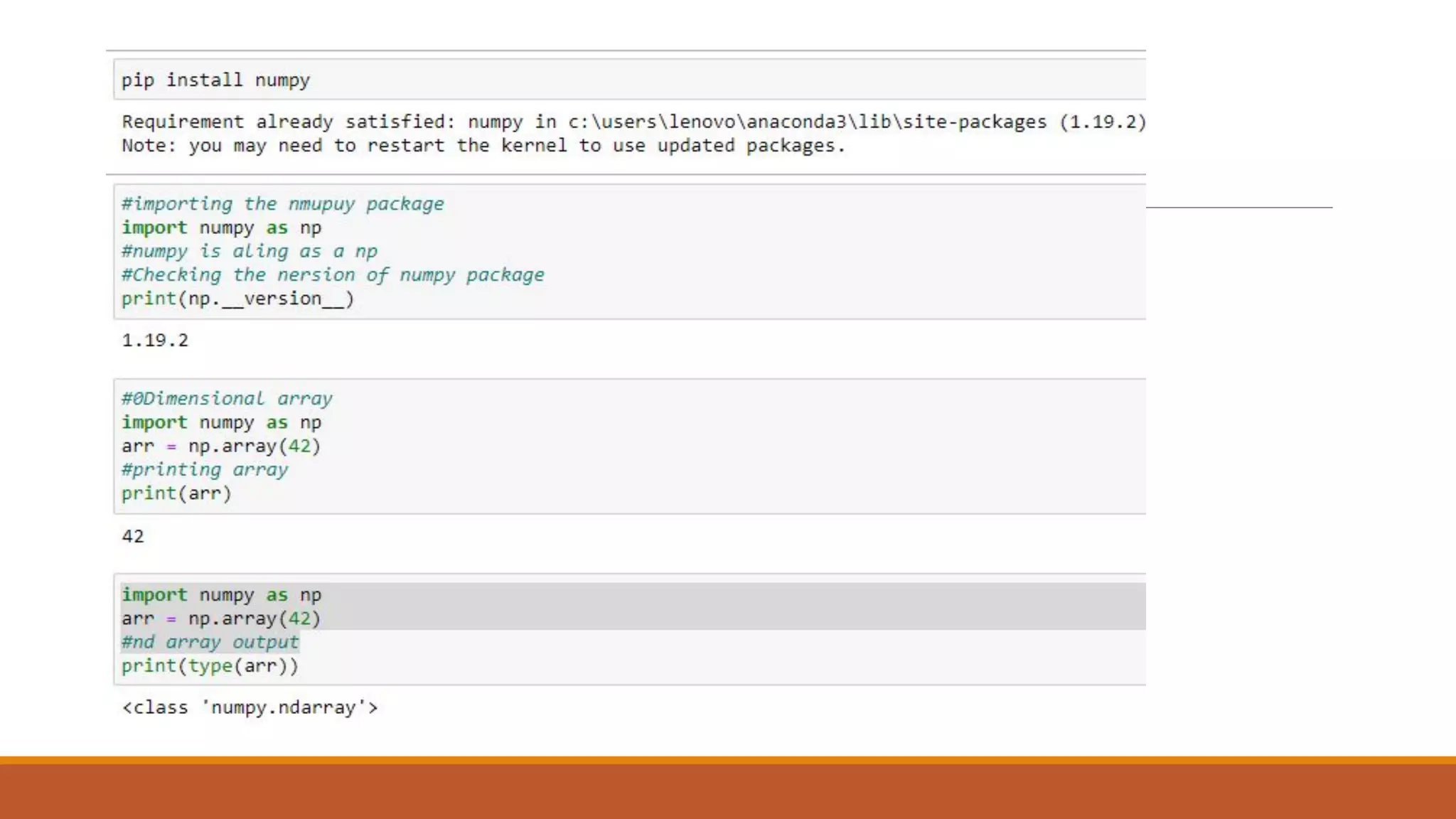Image resolution: width=1456 pixels, height=819 pixels.
Task: Click highlighted 'import numpy as np' in last cell
Action: point(221,595)
